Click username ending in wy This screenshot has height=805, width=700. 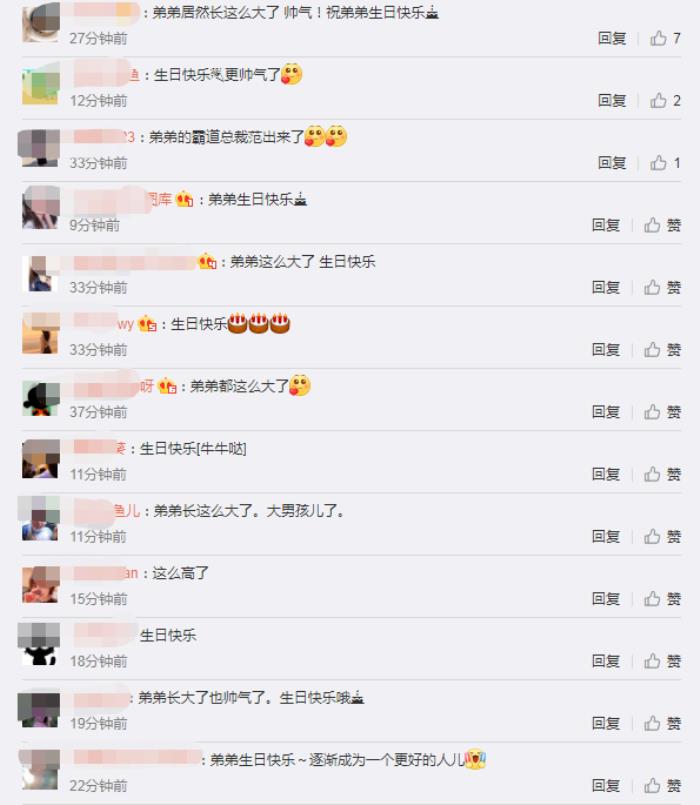coord(104,324)
